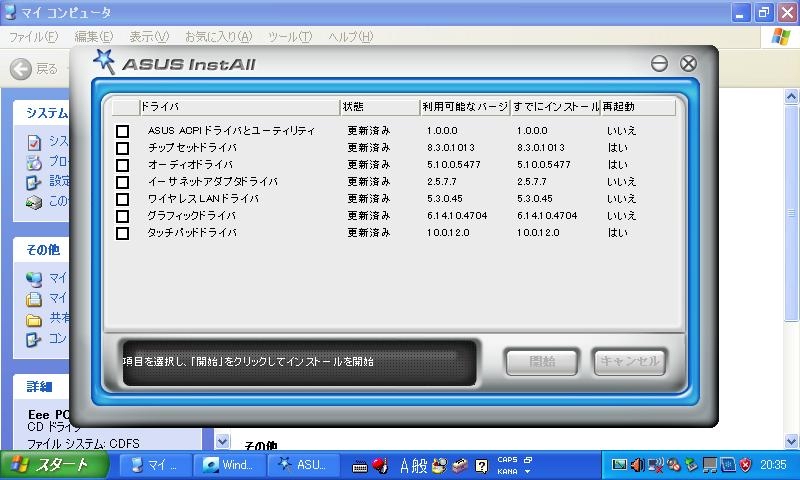Click the shared documents folder icon

click(x=34, y=320)
